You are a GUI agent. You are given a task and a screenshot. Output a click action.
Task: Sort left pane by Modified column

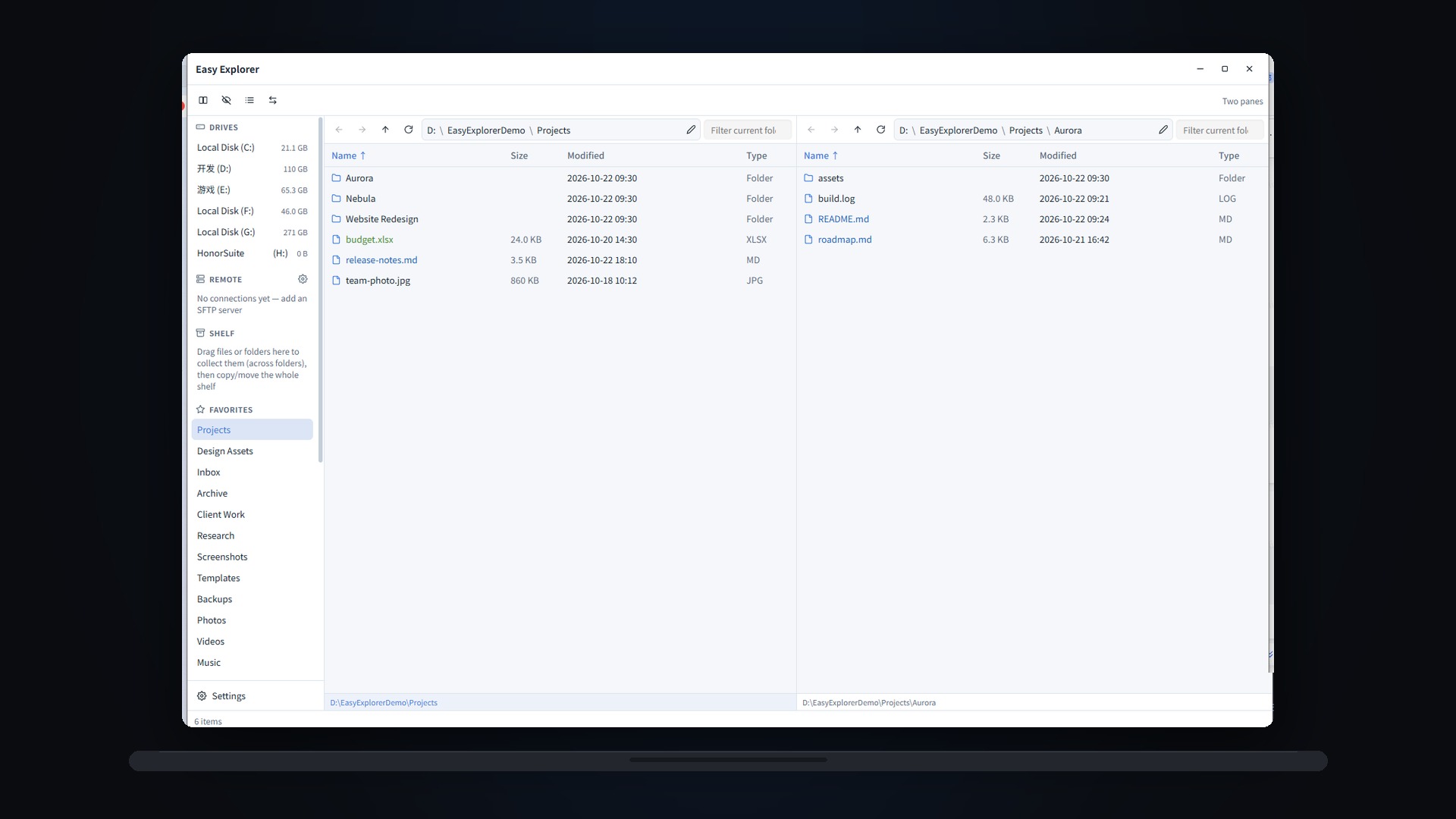click(585, 155)
